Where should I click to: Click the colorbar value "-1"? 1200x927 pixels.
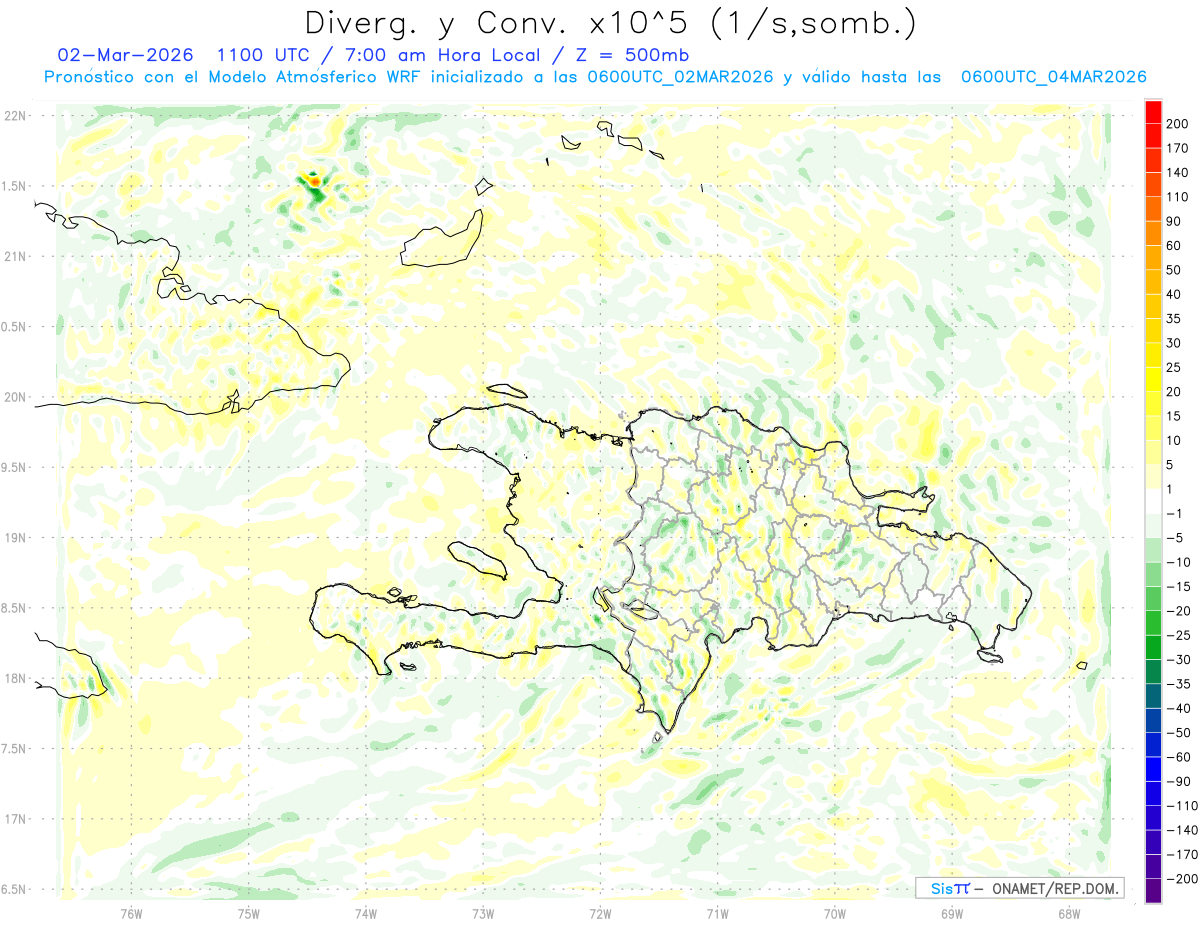click(x=1173, y=514)
